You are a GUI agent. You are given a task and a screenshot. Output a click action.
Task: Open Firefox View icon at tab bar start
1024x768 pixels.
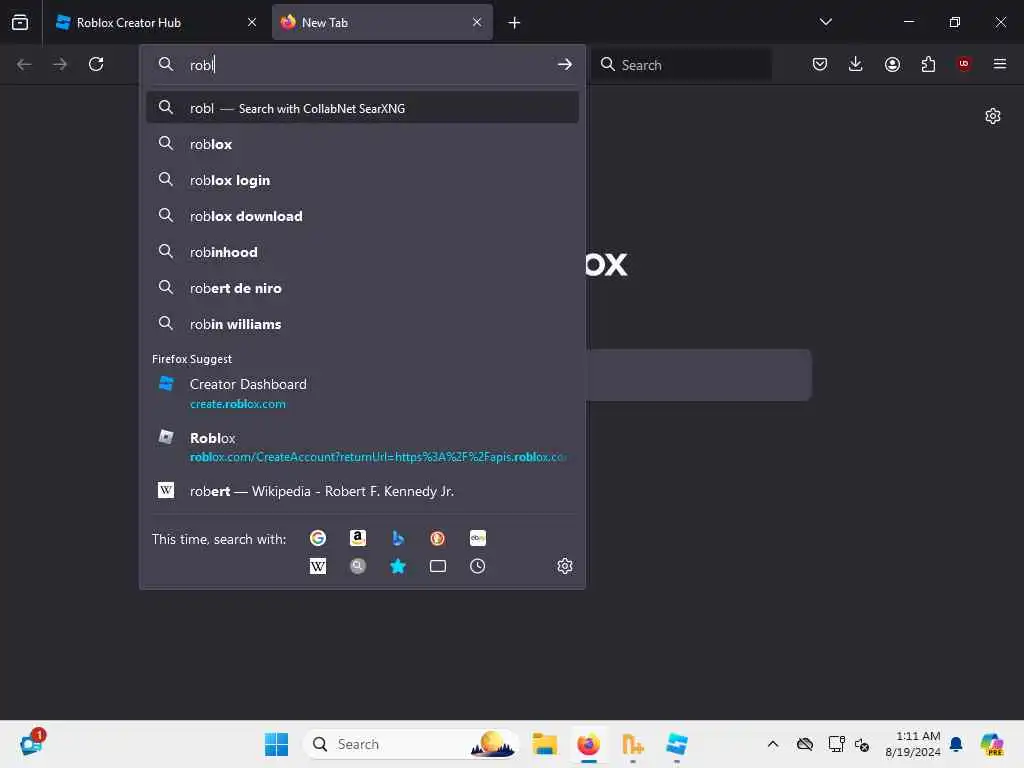(x=20, y=22)
